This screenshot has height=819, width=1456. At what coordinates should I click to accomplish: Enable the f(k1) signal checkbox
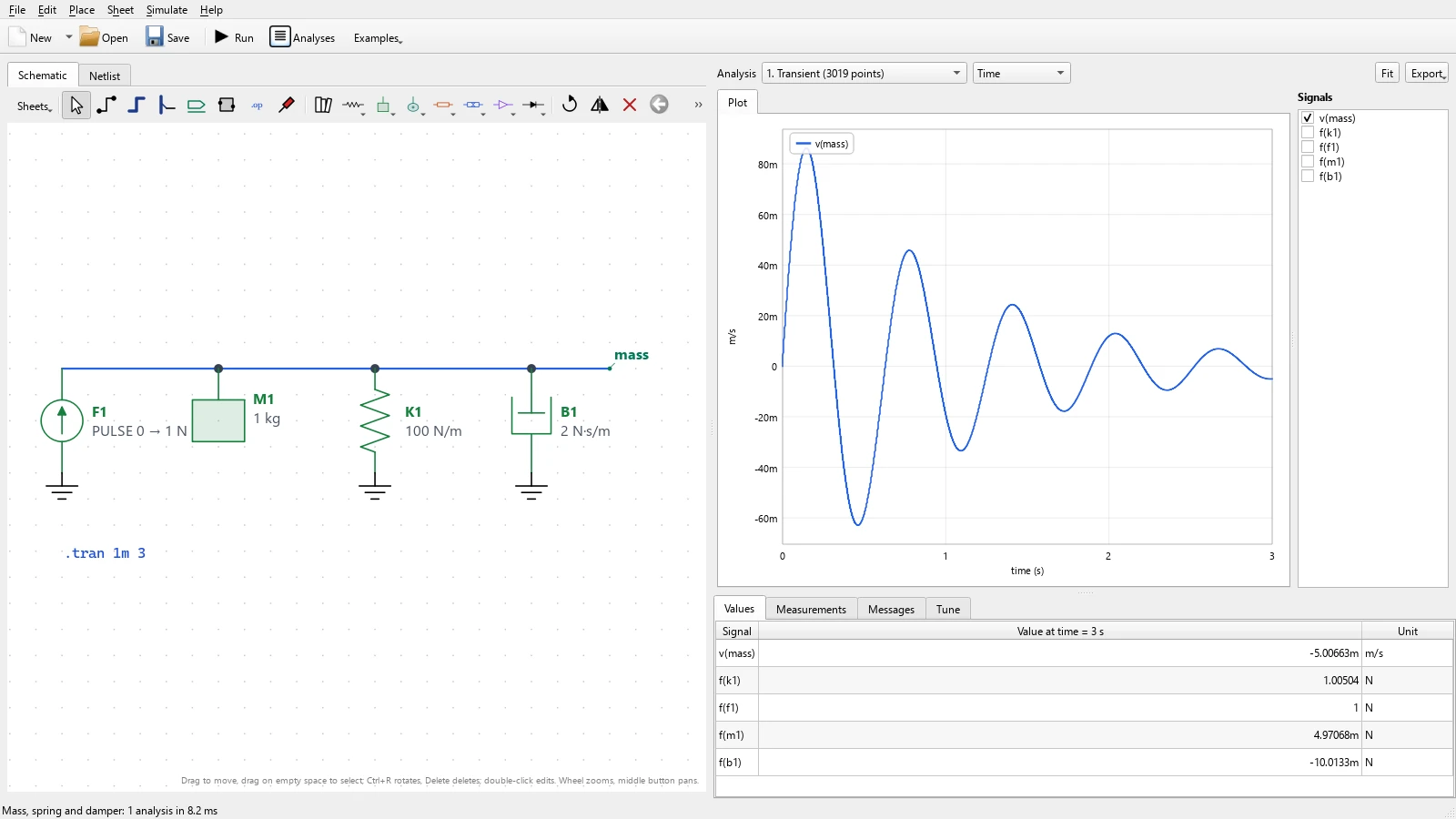pos(1308,133)
